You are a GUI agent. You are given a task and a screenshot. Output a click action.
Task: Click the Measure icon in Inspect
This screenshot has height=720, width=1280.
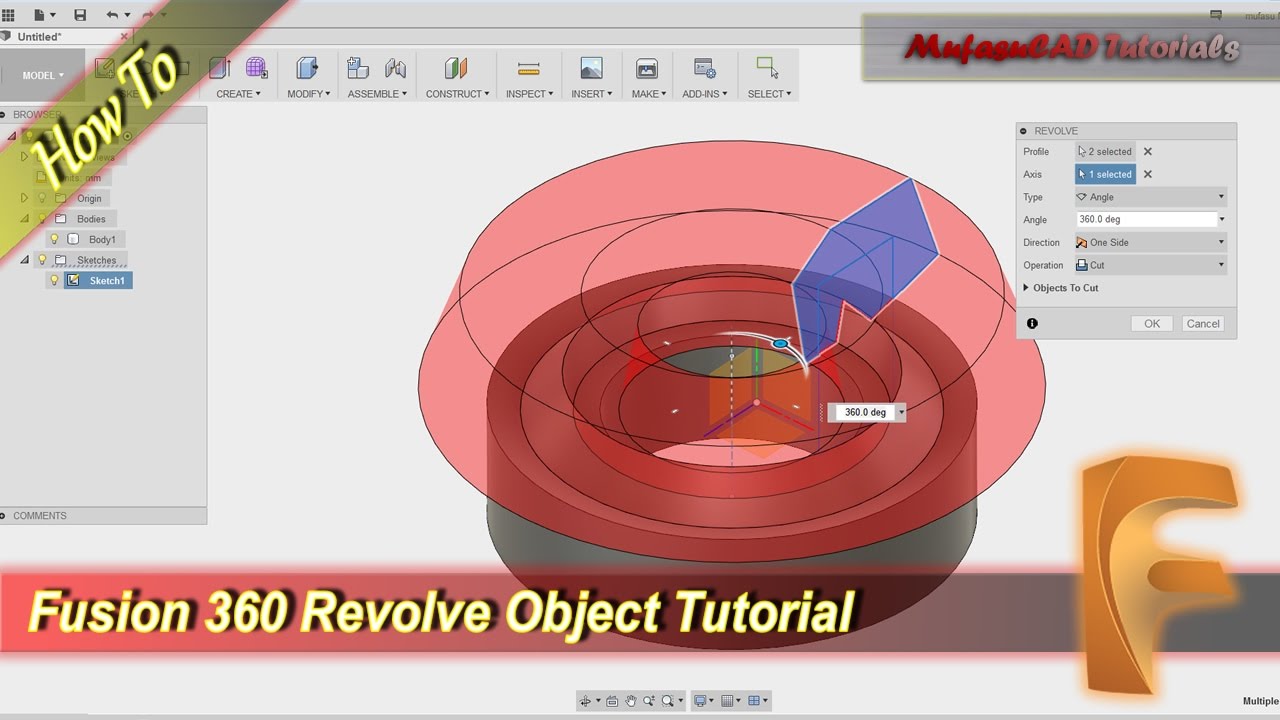pyautogui.click(x=529, y=68)
